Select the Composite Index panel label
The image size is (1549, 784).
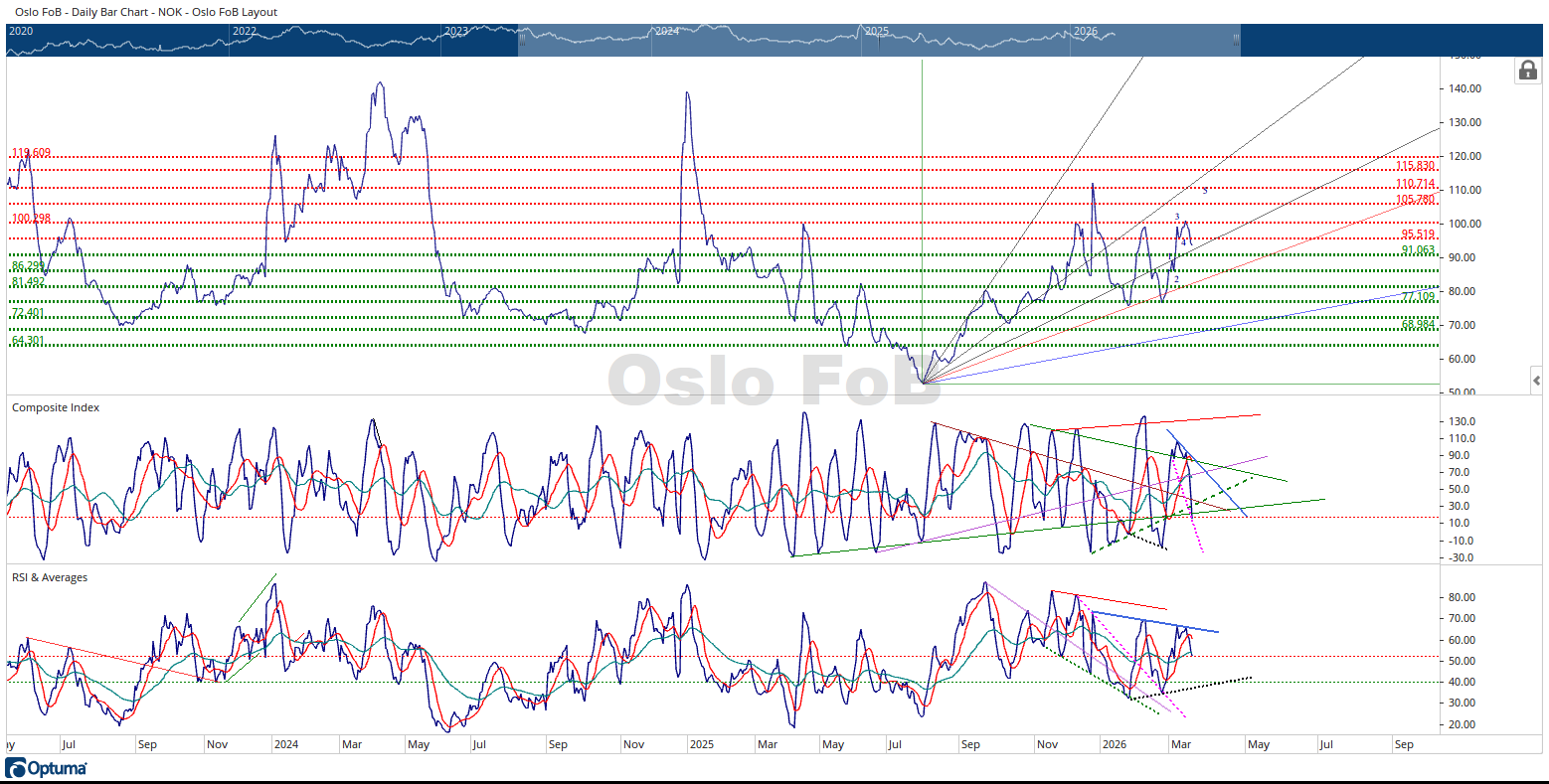[x=56, y=407]
